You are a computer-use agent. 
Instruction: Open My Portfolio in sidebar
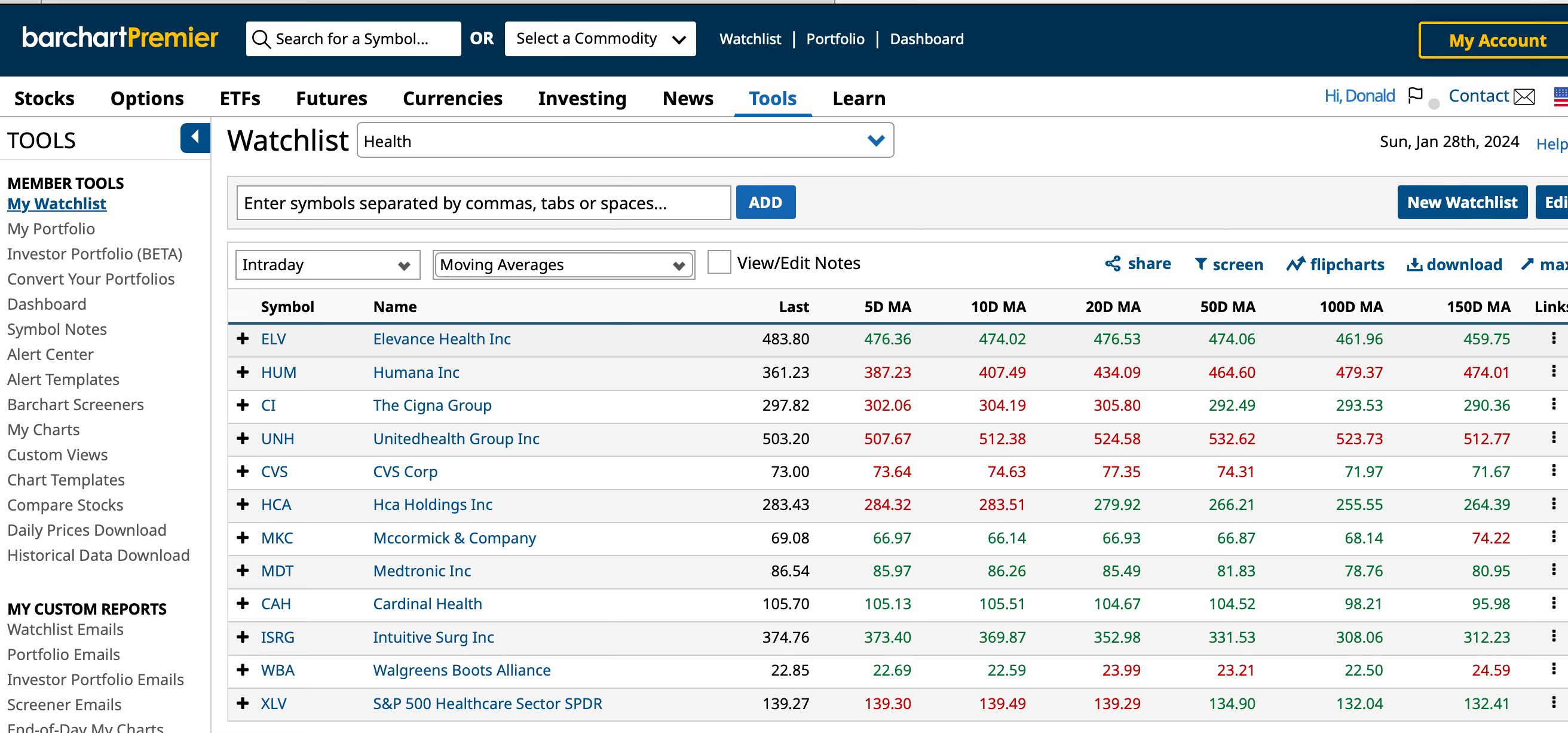pyautogui.click(x=51, y=229)
